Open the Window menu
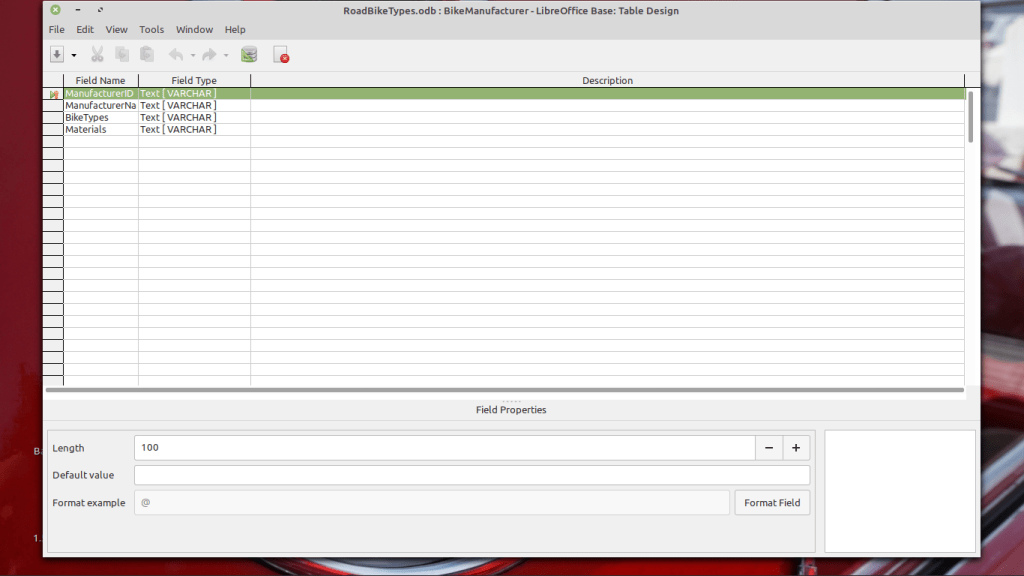 coord(194,30)
